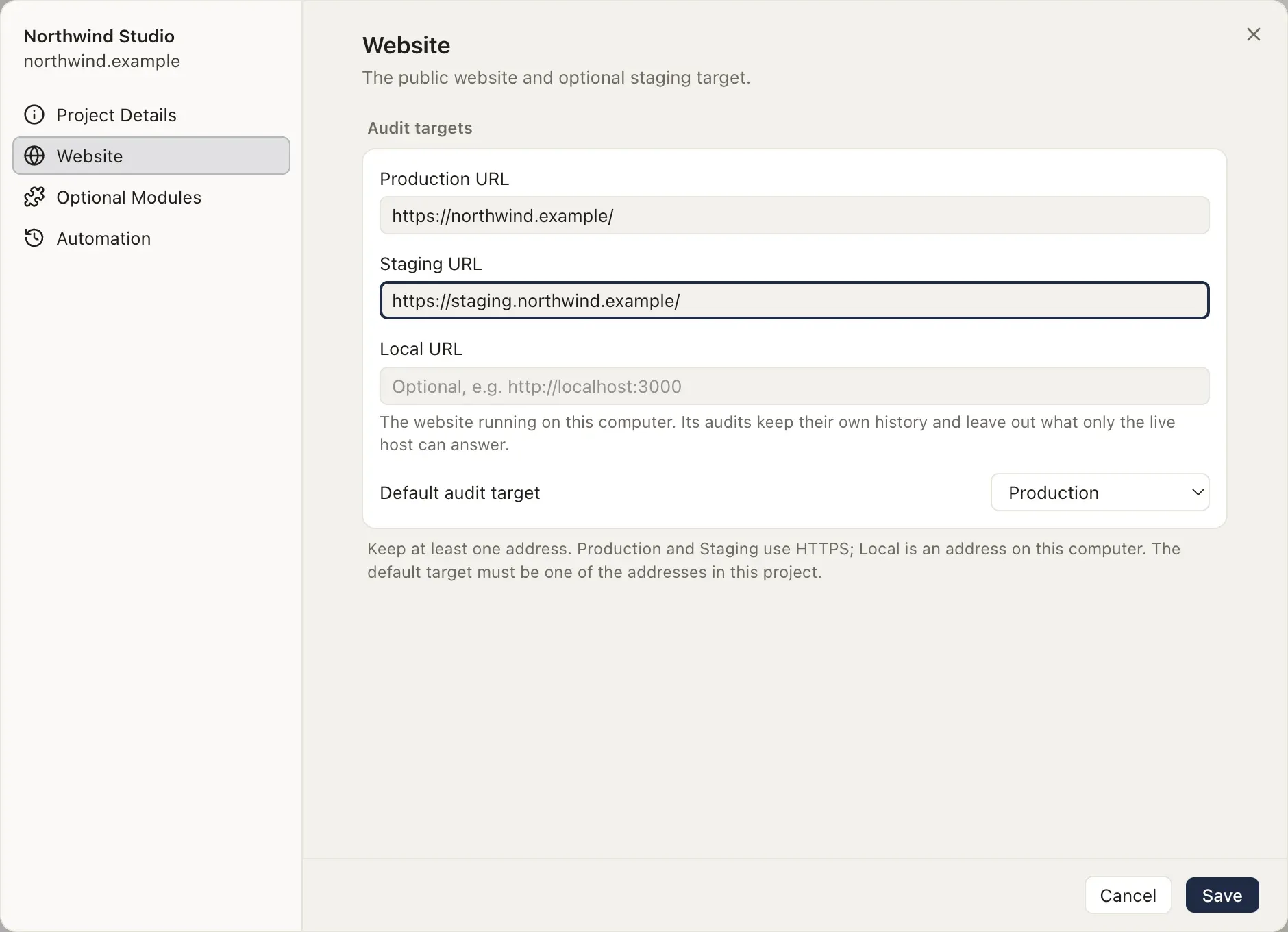Screen dimensions: 1288x932
Task: Focus the Staging URL field
Action: tap(794, 300)
